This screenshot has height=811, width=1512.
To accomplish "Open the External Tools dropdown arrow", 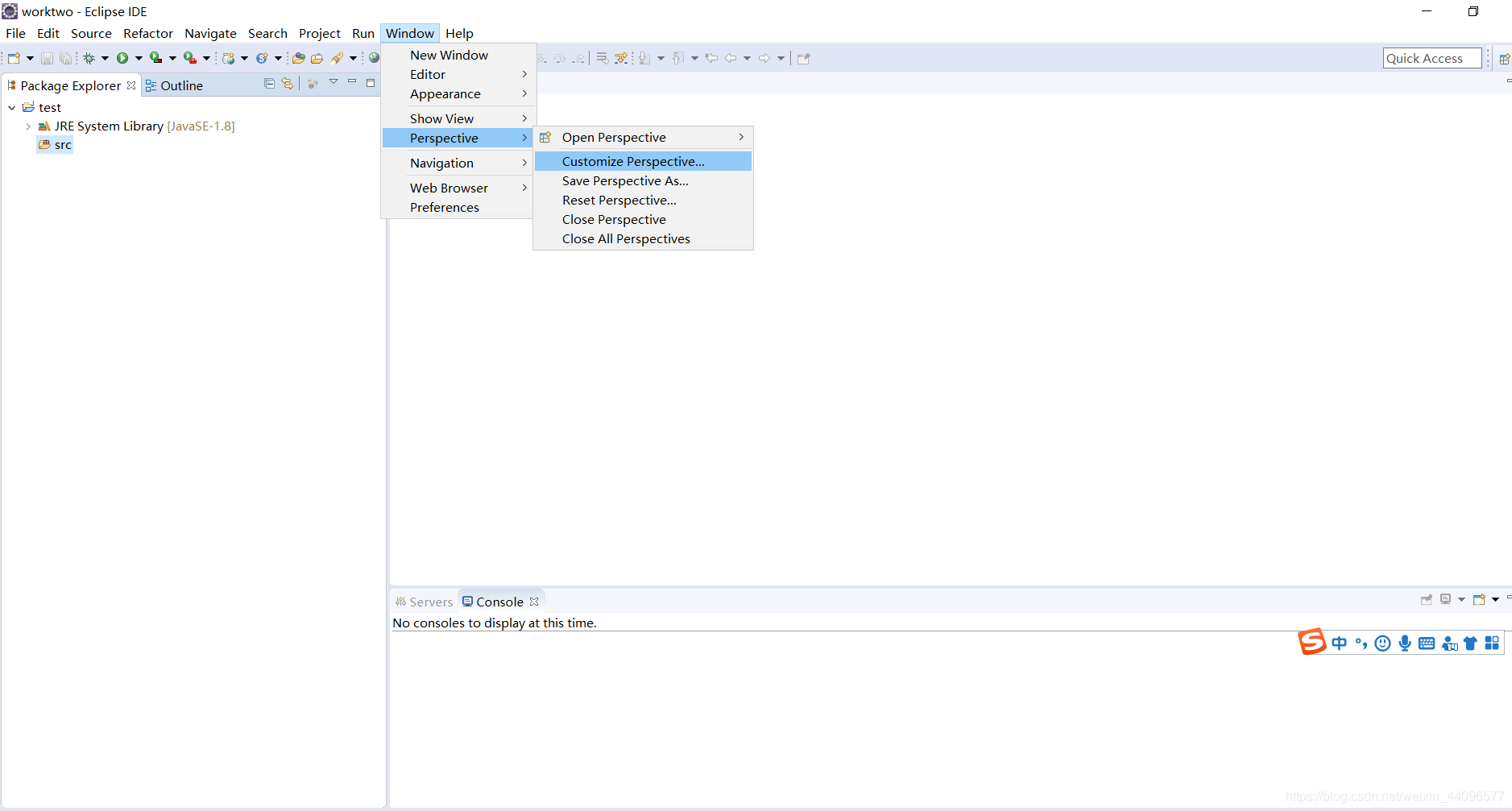I will [x=206, y=58].
